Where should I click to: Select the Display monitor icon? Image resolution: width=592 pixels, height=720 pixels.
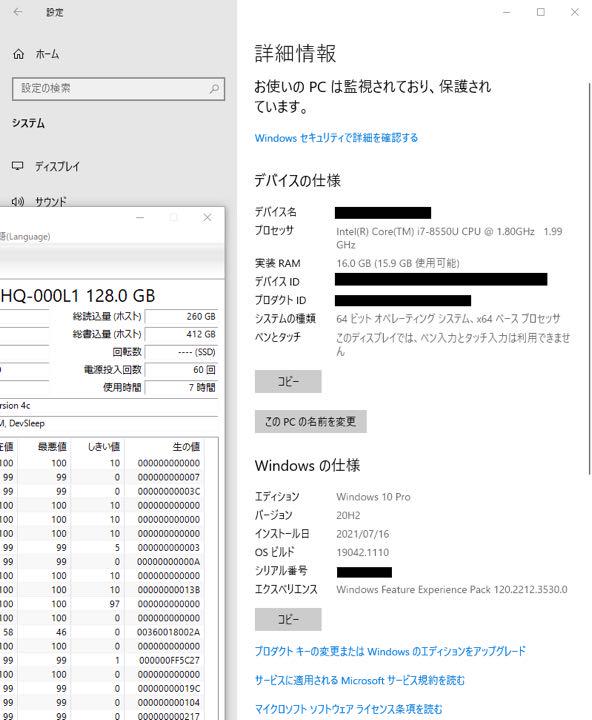[x=17, y=166]
